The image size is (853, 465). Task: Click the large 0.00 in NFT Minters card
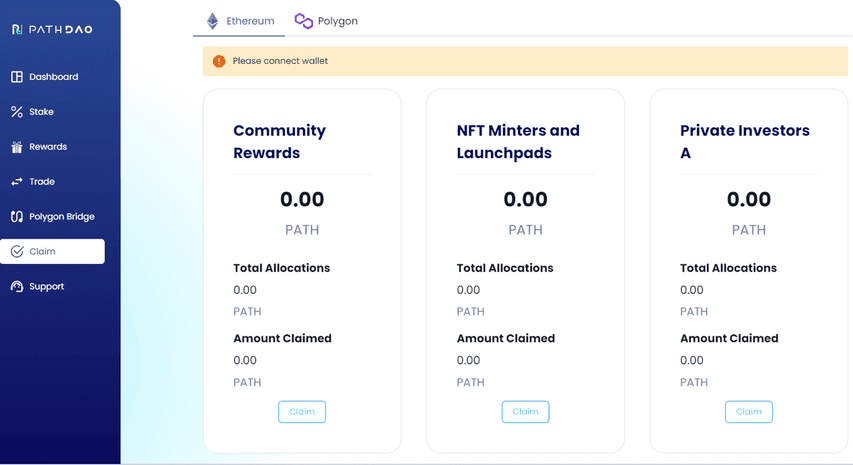click(526, 199)
